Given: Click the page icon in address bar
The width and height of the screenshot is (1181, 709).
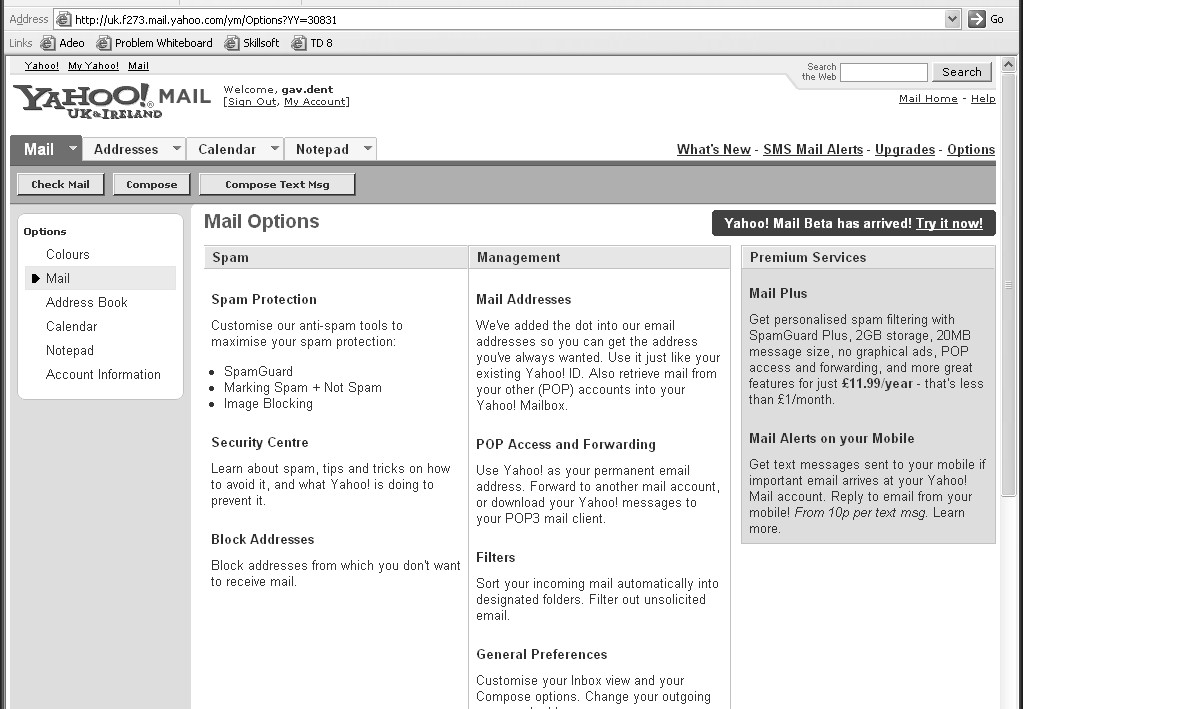Looking at the screenshot, I should 64,20.
